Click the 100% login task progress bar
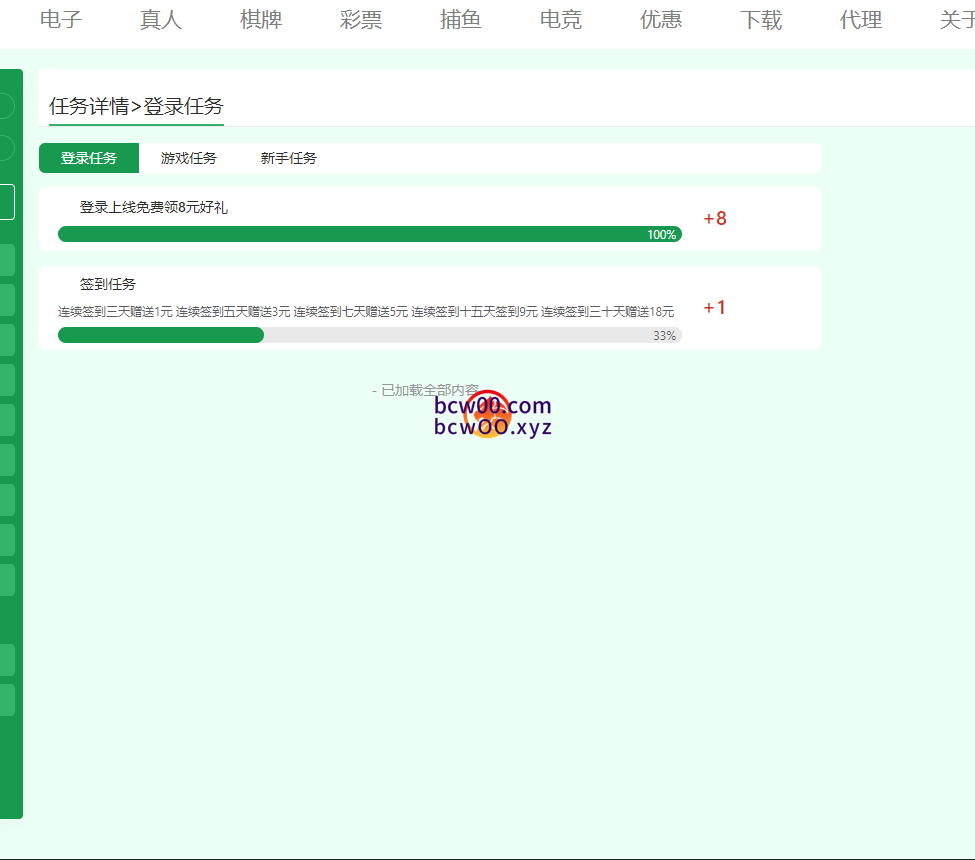Image resolution: width=975 pixels, height=860 pixels. pos(370,234)
